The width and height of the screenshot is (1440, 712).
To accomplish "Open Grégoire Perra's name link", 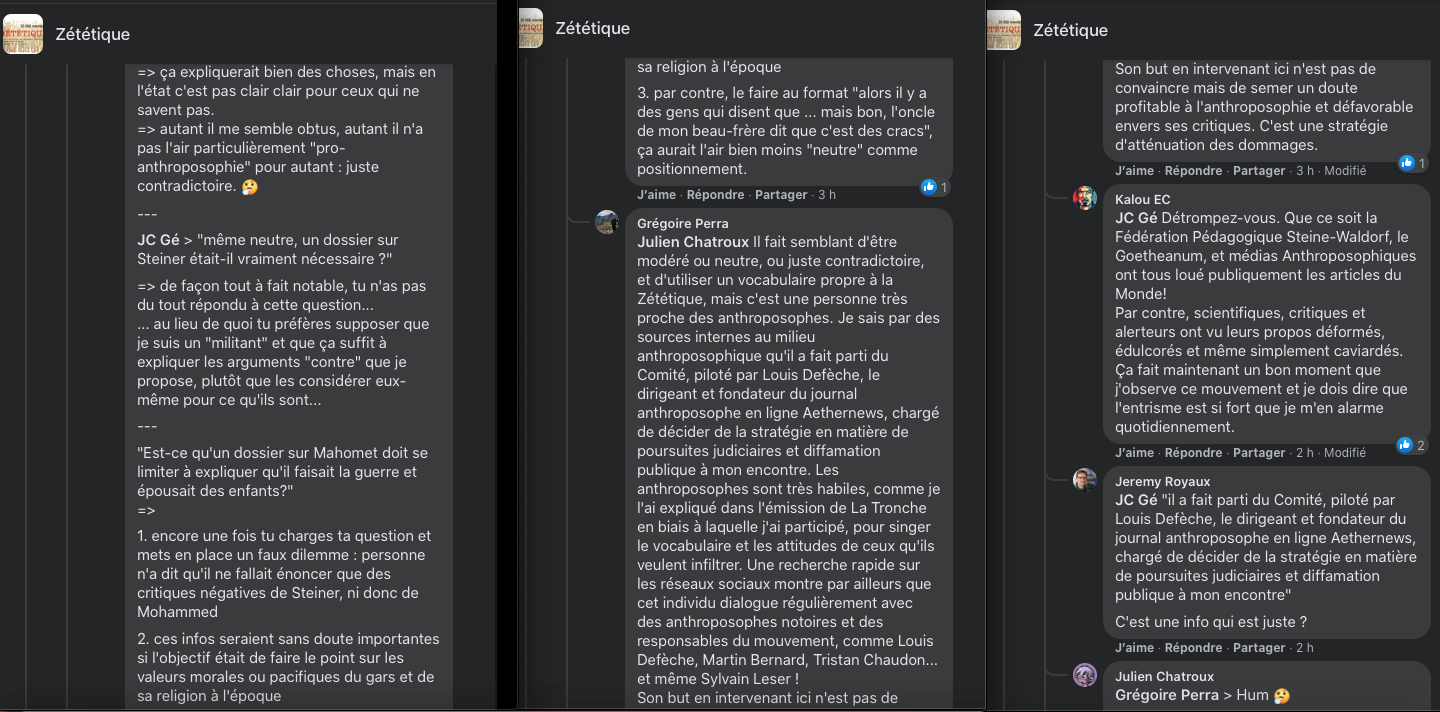I will click(683, 223).
